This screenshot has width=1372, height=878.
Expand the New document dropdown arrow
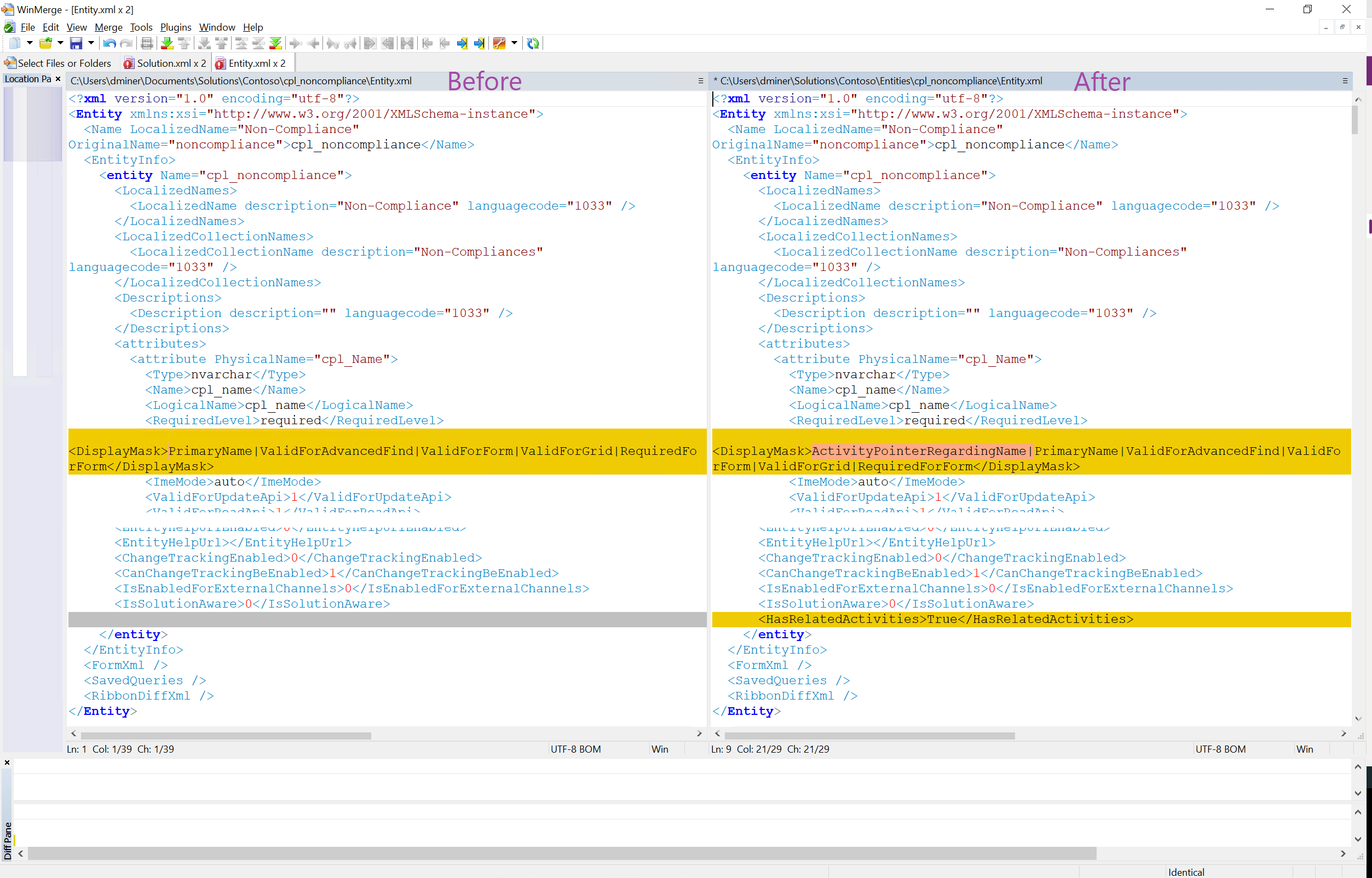tap(29, 43)
